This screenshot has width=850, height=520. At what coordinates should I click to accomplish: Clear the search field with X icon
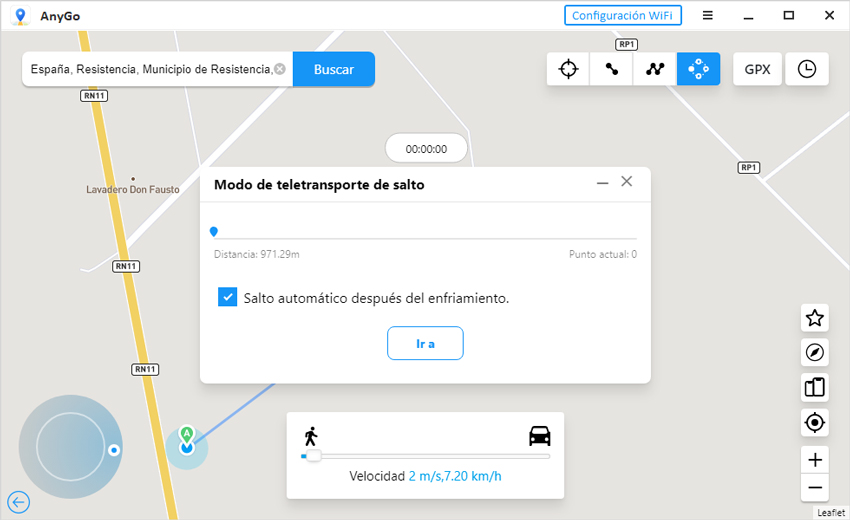click(x=280, y=70)
